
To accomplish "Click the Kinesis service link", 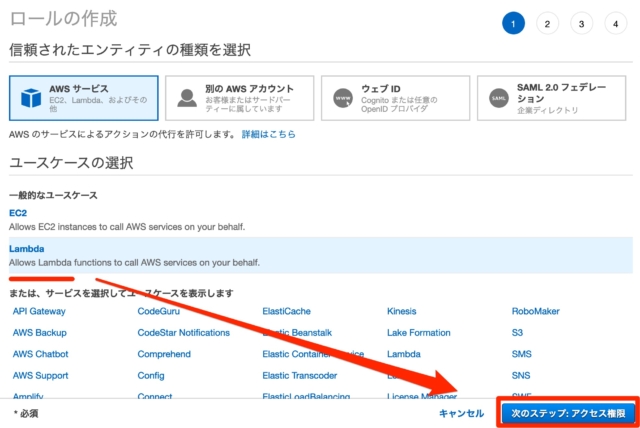I will [x=402, y=311].
